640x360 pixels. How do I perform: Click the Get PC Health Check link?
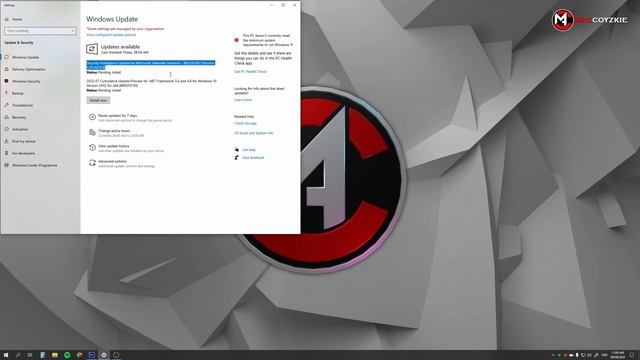click(250, 72)
